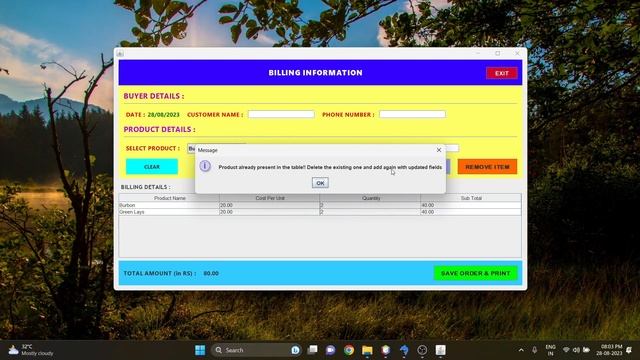Minimize the billing window
Image resolution: width=640 pixels, height=360 pixels.
pyautogui.click(x=478, y=53)
